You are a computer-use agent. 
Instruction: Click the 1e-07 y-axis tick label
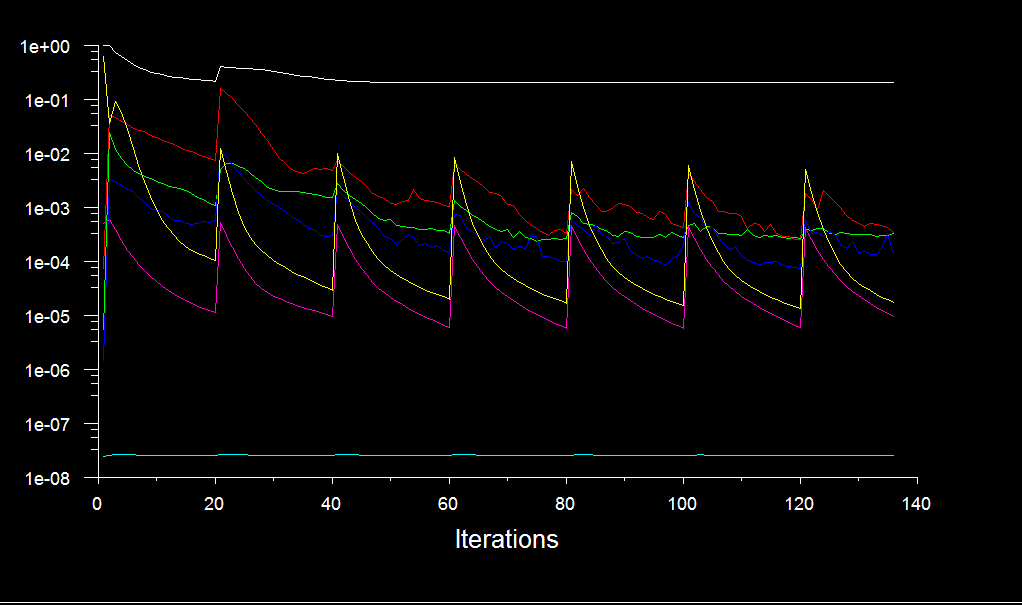tap(46, 425)
